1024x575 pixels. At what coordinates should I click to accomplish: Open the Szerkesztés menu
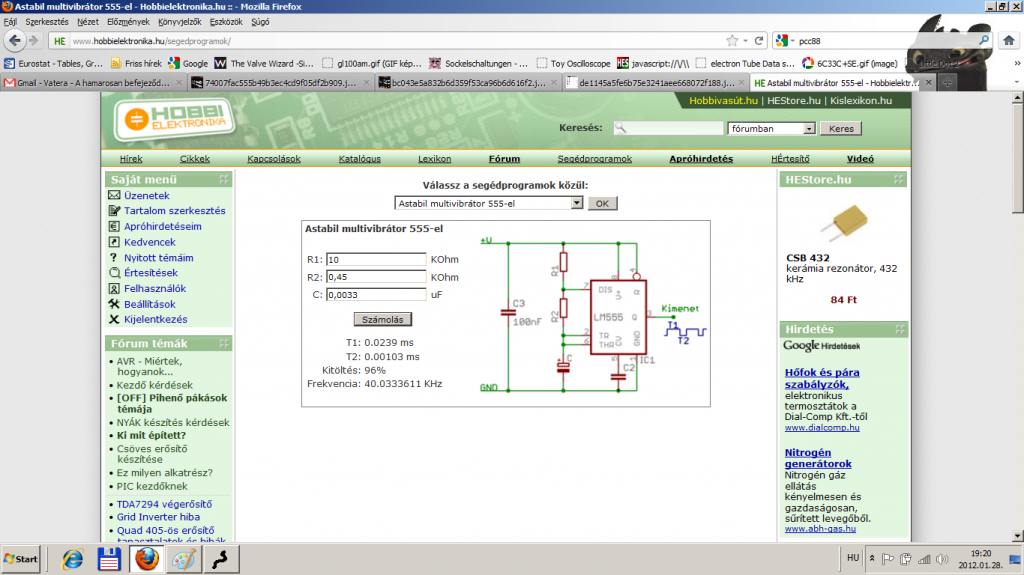(46, 22)
